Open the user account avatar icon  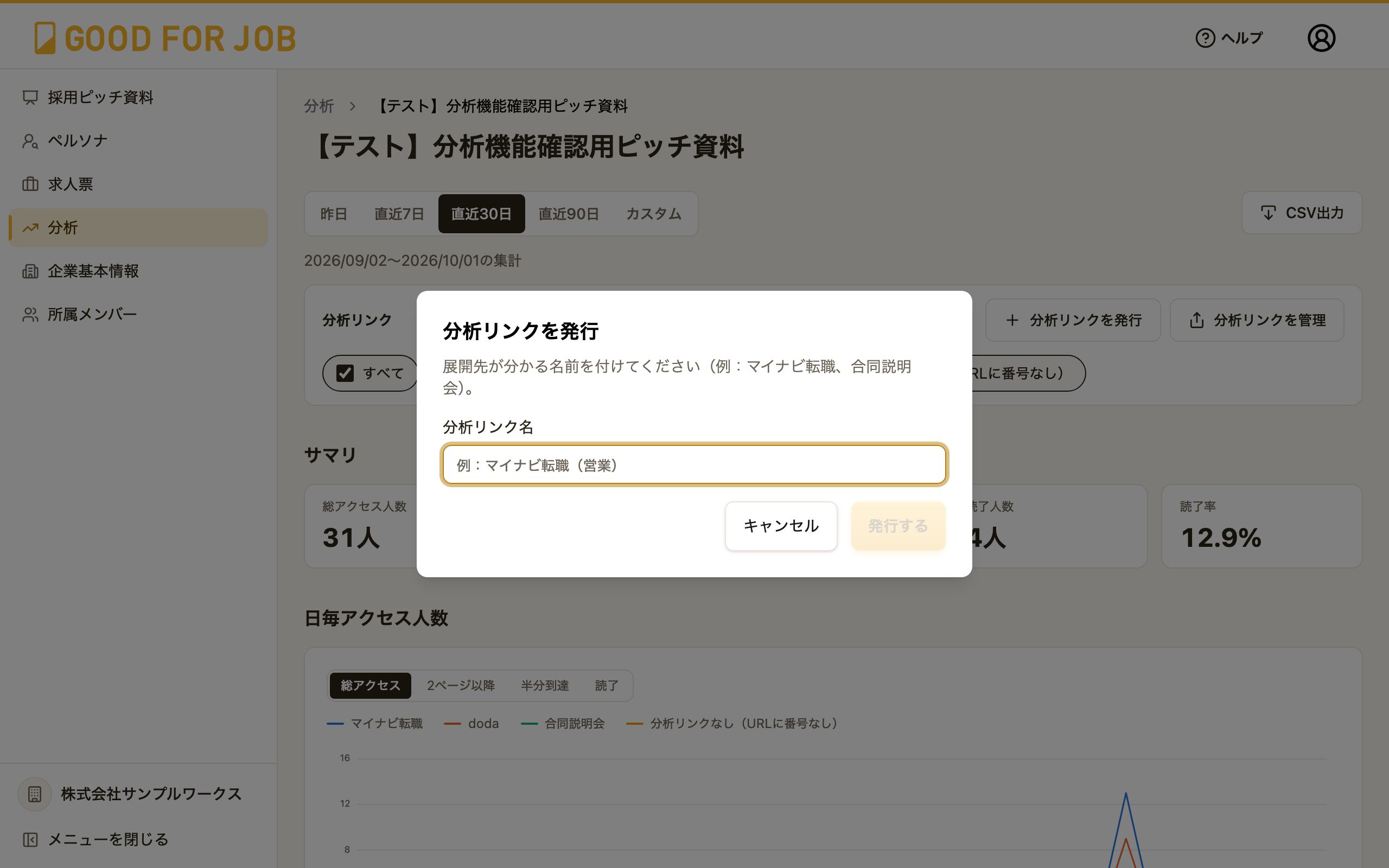(x=1321, y=38)
